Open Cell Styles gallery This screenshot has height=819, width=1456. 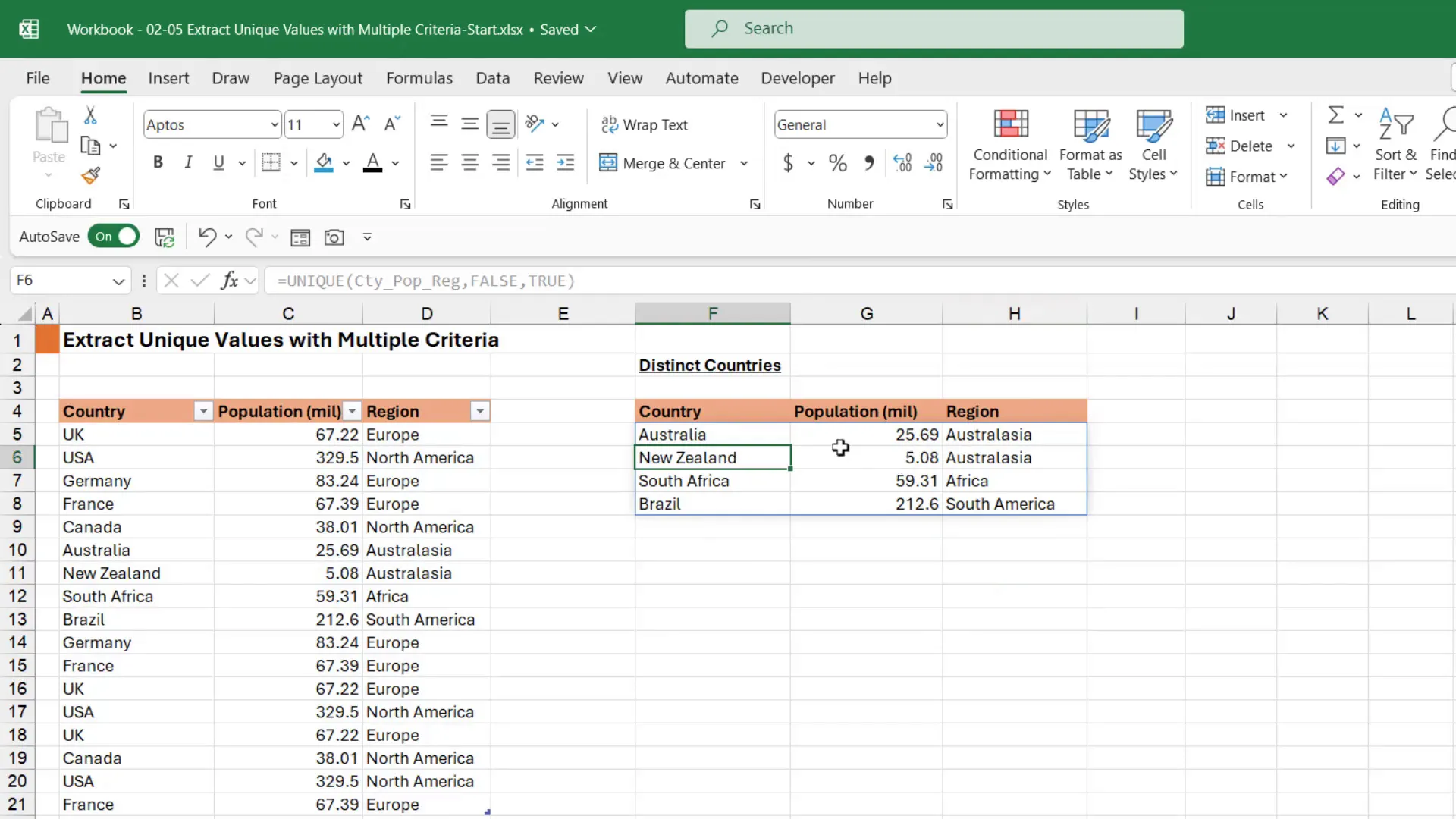point(1153,145)
